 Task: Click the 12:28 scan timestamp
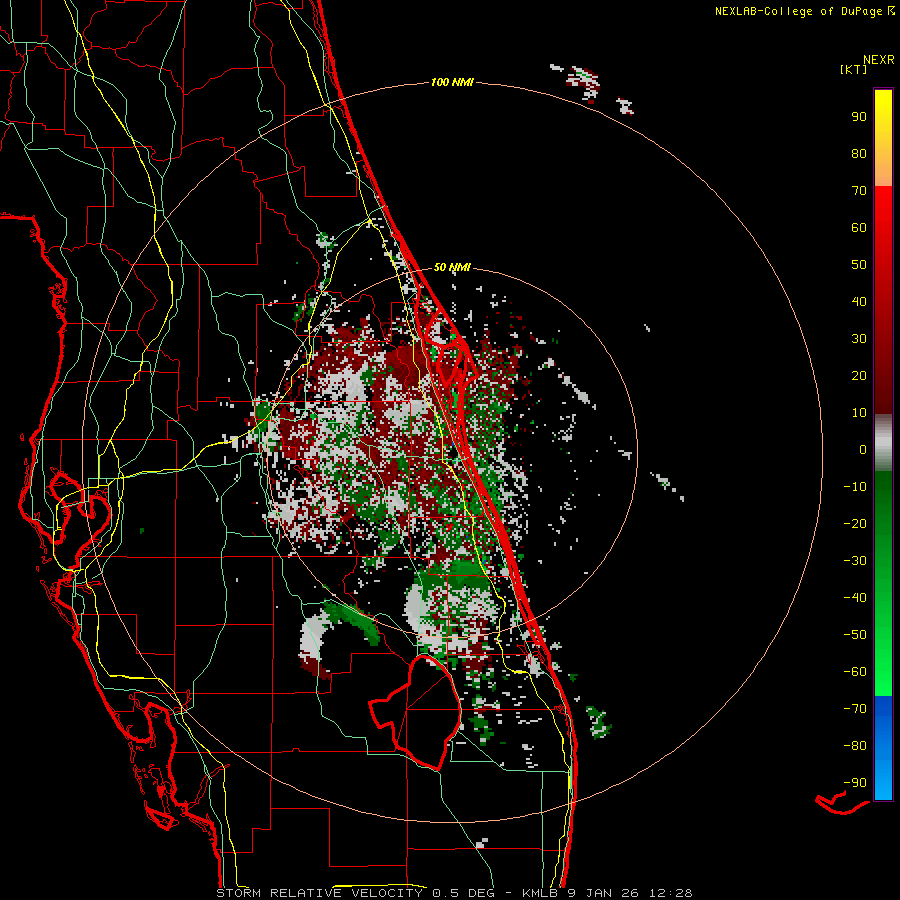[670, 893]
